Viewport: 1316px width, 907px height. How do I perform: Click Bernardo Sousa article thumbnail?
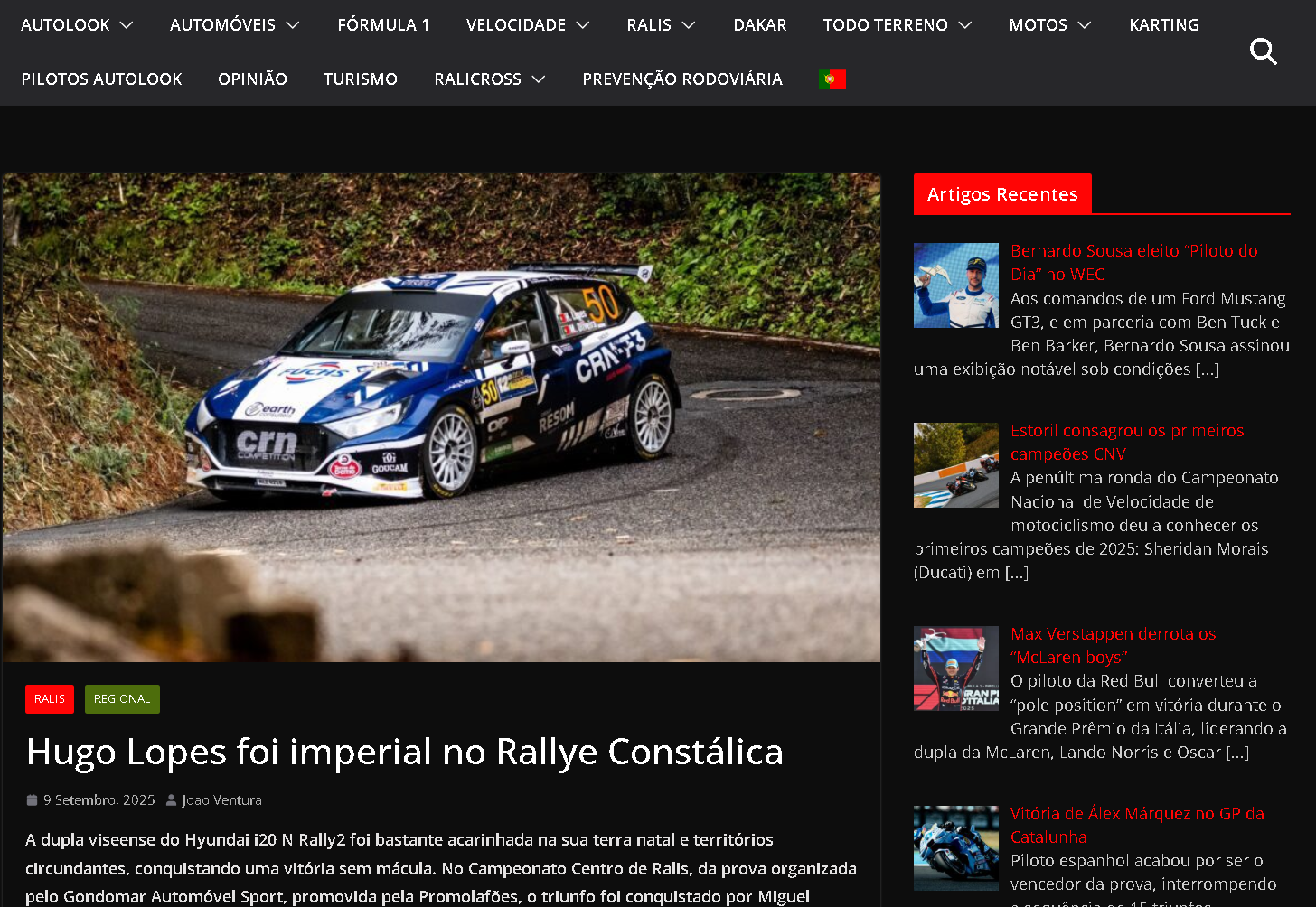tap(956, 285)
